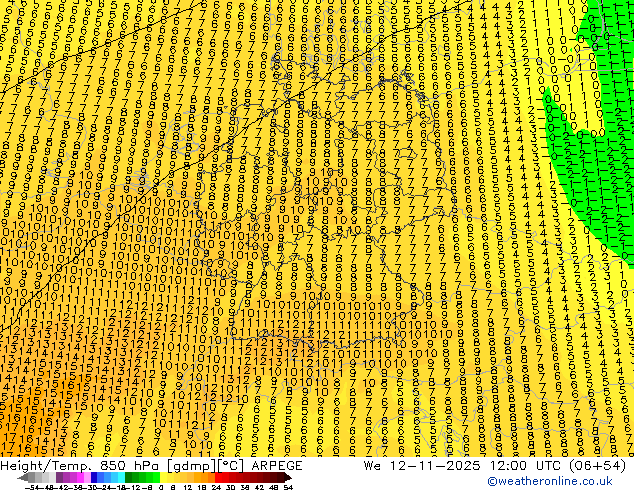Screen dimensions: 634x490
Task: Click the legend value '0'
Action: pyautogui.click(x=161, y=487)
